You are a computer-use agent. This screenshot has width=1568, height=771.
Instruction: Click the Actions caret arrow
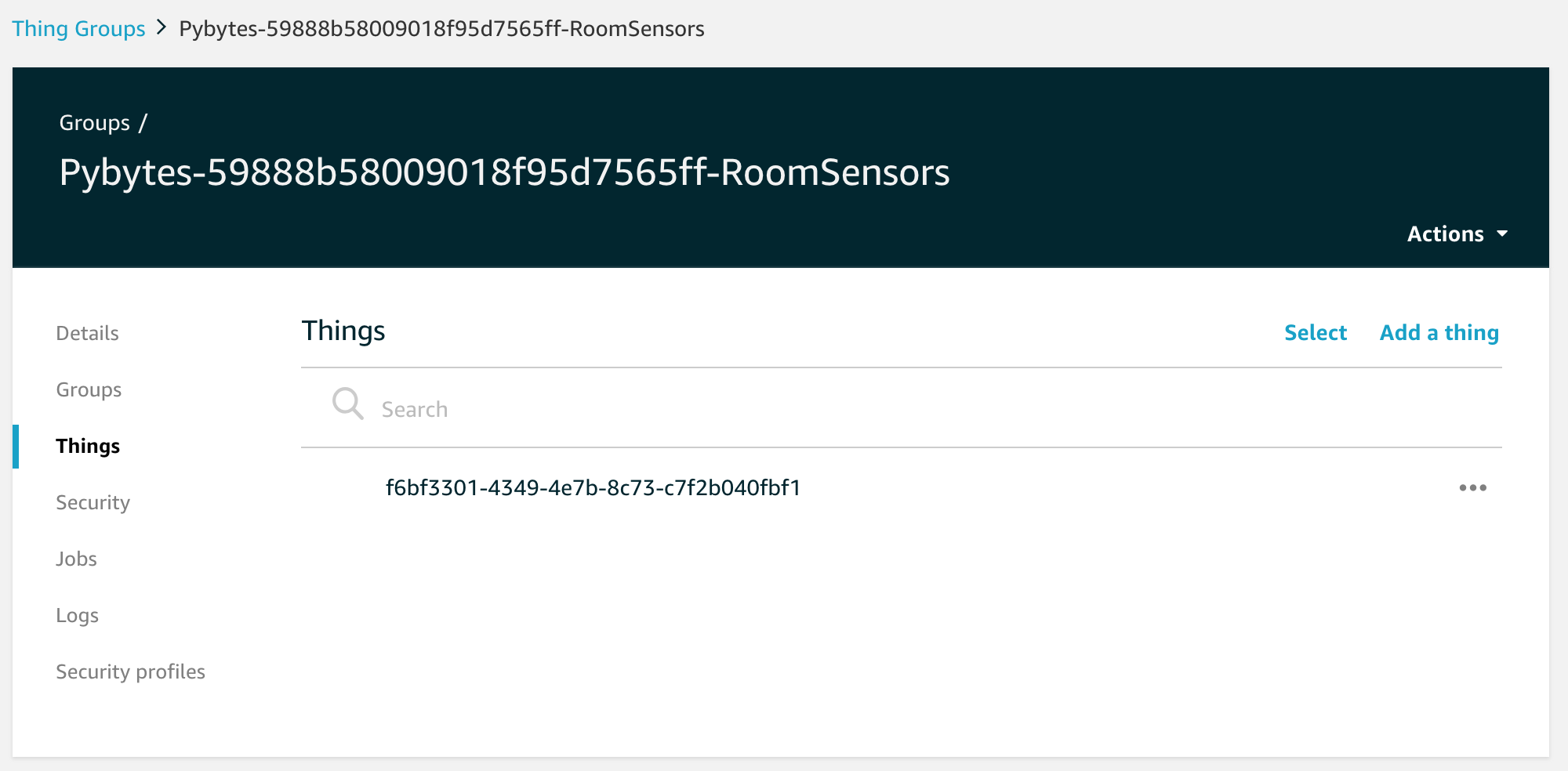coord(1503,233)
